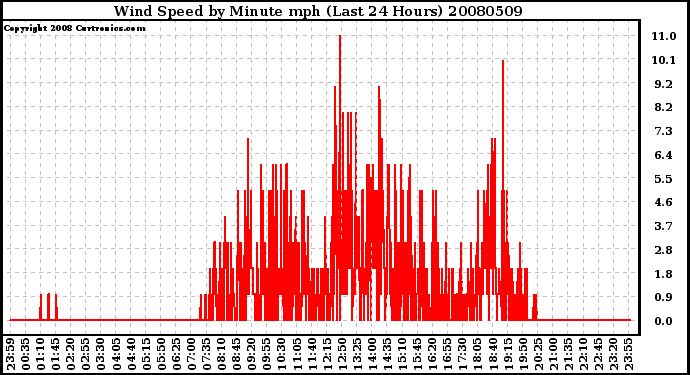Click the 10:30 time label
The height and width of the screenshot is (375, 690).
point(282,354)
